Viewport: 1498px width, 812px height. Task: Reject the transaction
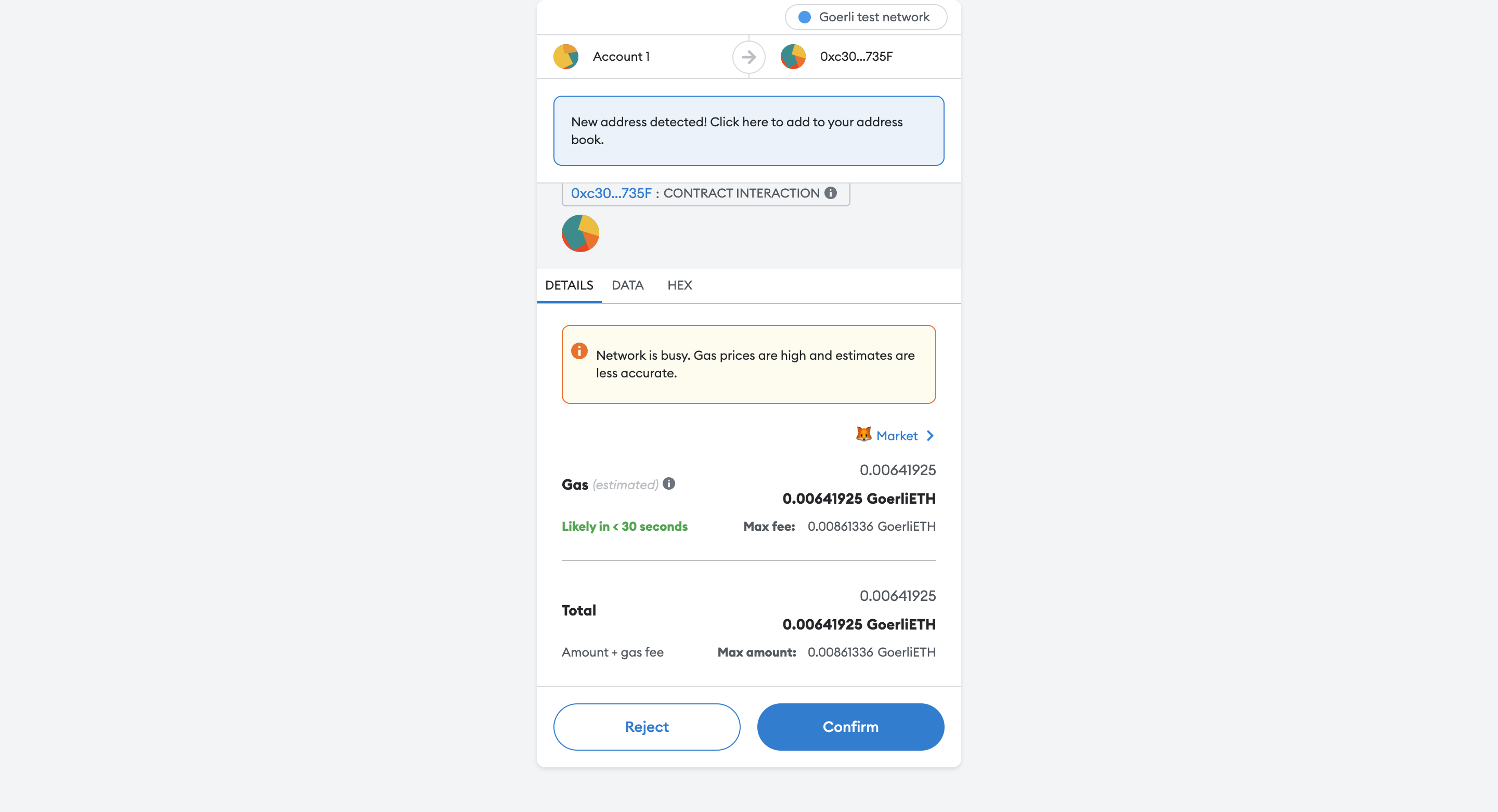tap(647, 727)
